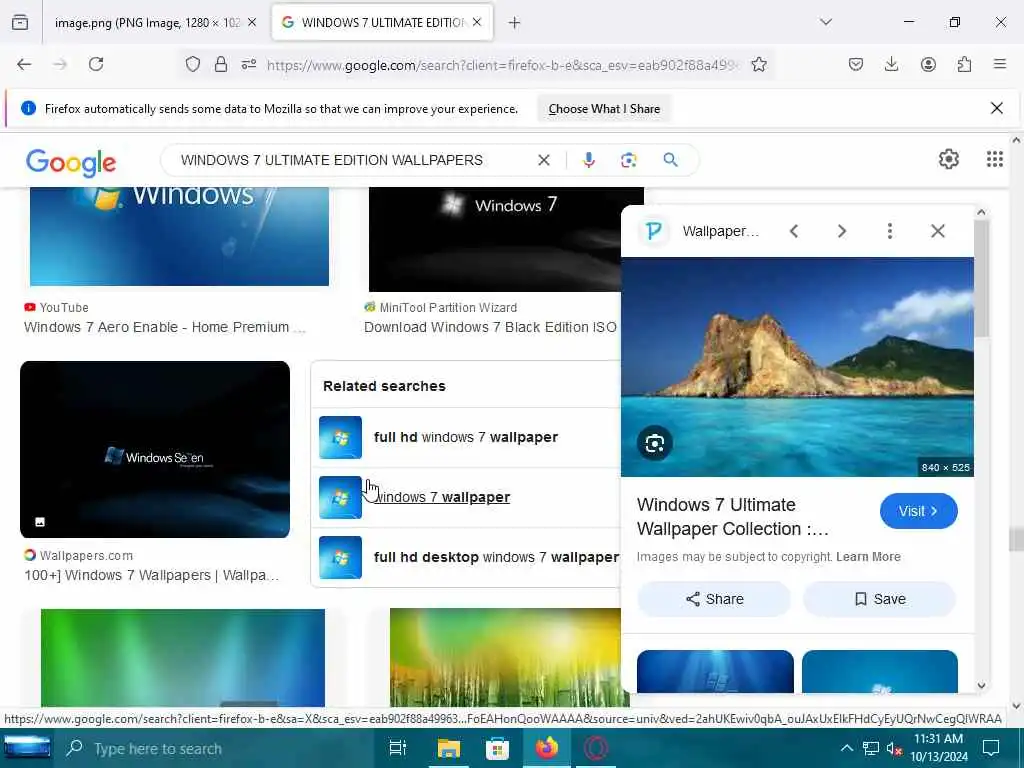Close the WINDOWS 7 ULTIMATE EDITION tab

coord(477,23)
